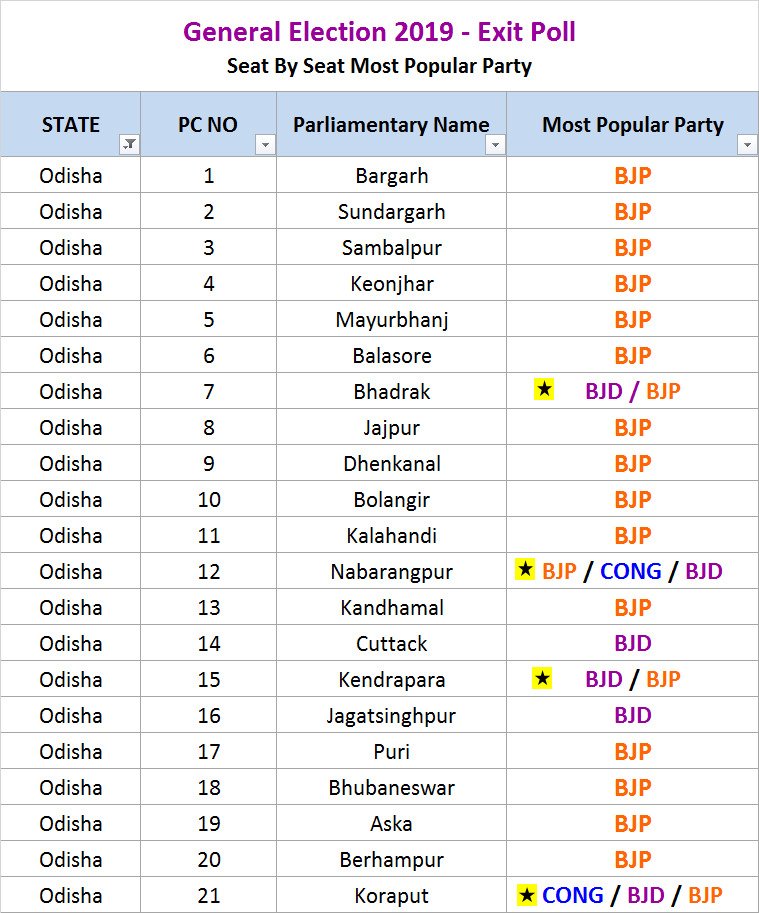Select the CONG text in Koraput row
Image resolution: width=759 pixels, height=913 pixels.
[572, 895]
